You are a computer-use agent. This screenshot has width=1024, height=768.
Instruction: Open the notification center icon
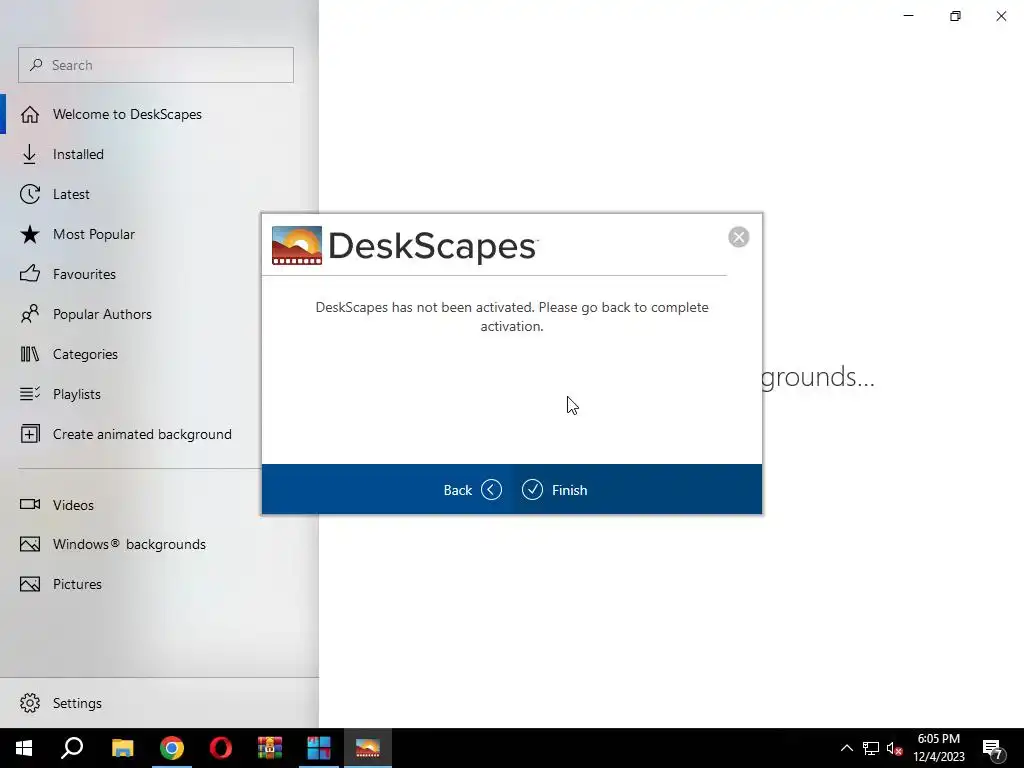point(992,750)
